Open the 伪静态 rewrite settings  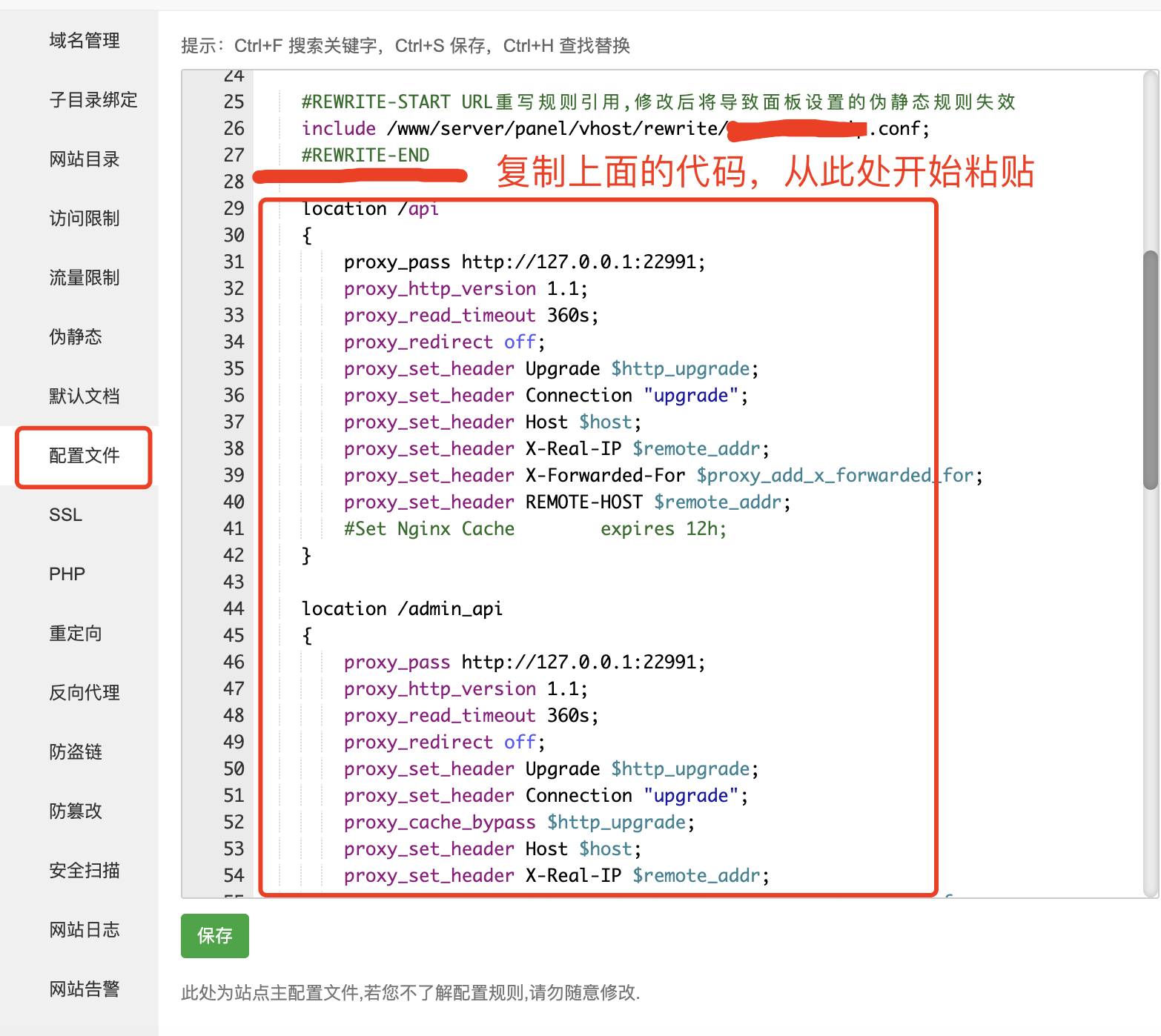click(75, 337)
